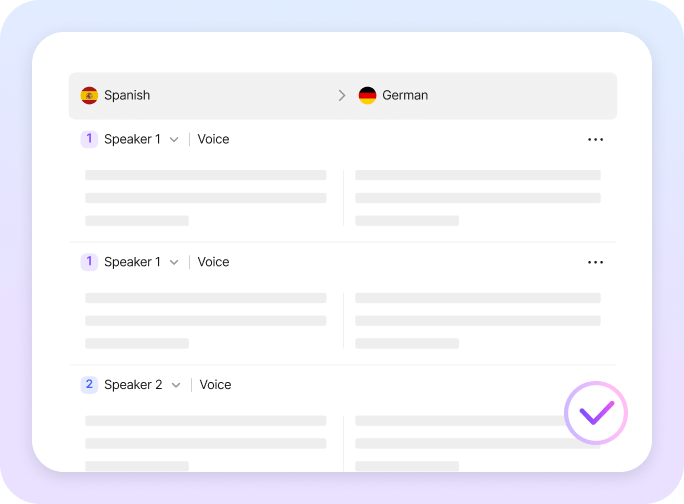Screen dimensions: 684x504
Task: Click the Spanish source language label
Action: 127,96
